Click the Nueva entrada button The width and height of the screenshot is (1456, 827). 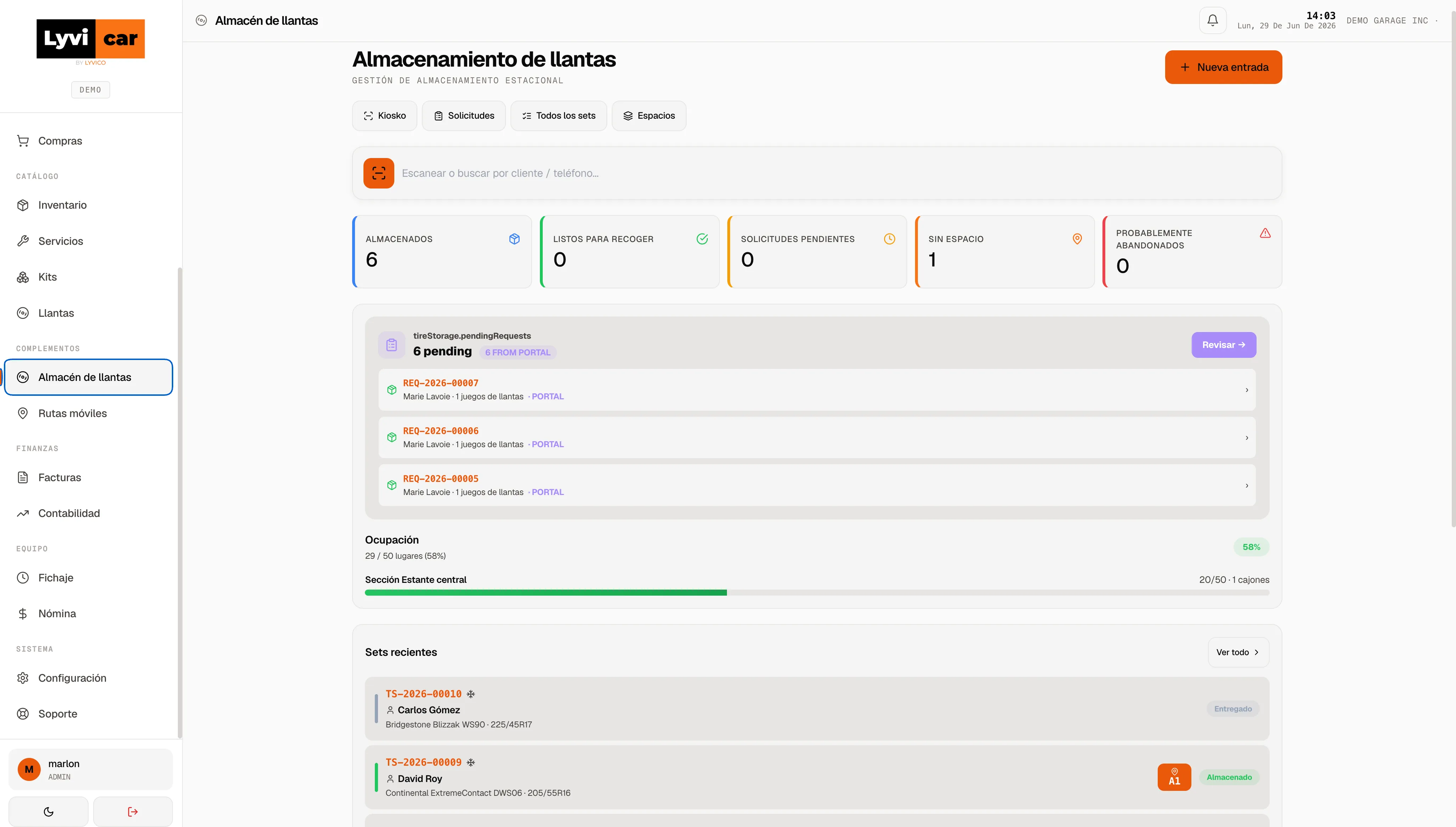(x=1224, y=67)
